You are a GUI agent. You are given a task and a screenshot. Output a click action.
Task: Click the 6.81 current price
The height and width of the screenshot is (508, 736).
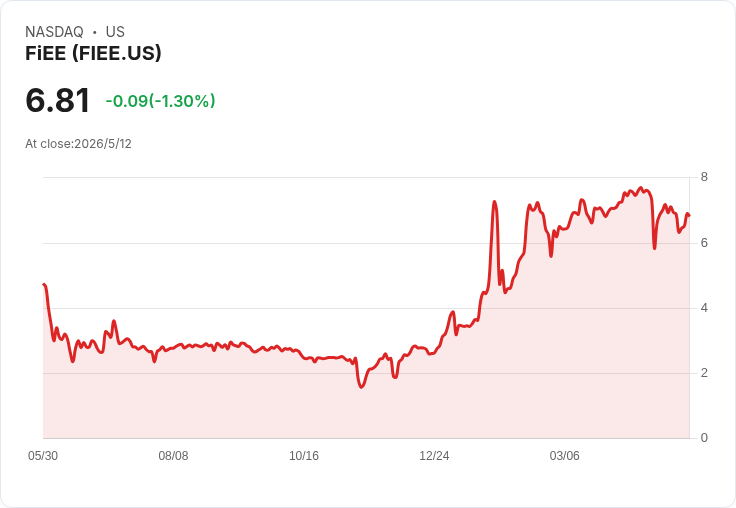[57, 100]
